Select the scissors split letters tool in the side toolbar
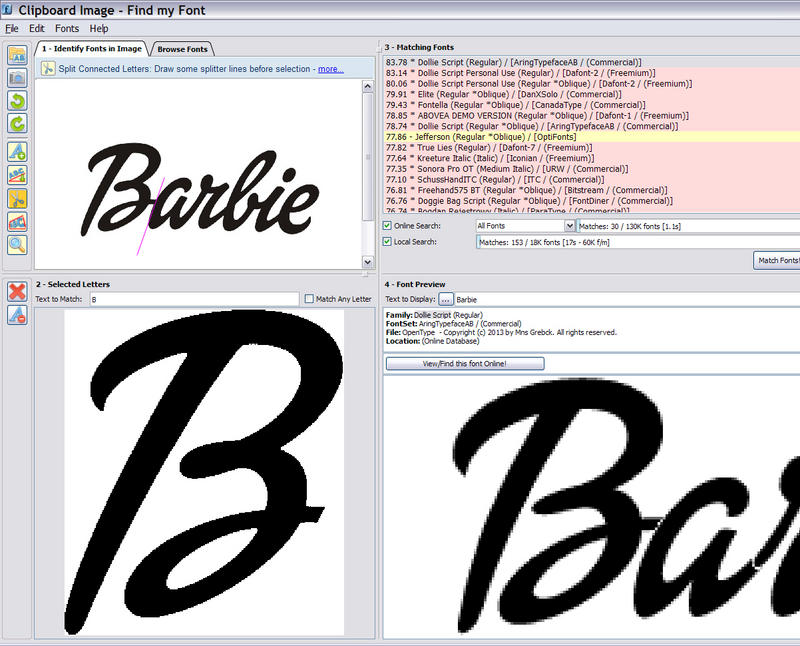 [x=17, y=198]
